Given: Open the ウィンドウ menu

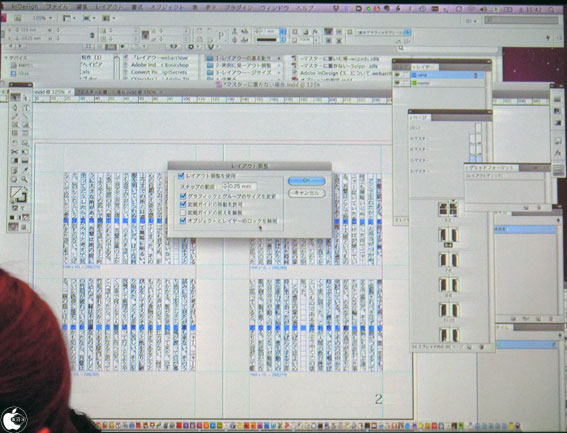Looking at the screenshot, I should point(274,8).
